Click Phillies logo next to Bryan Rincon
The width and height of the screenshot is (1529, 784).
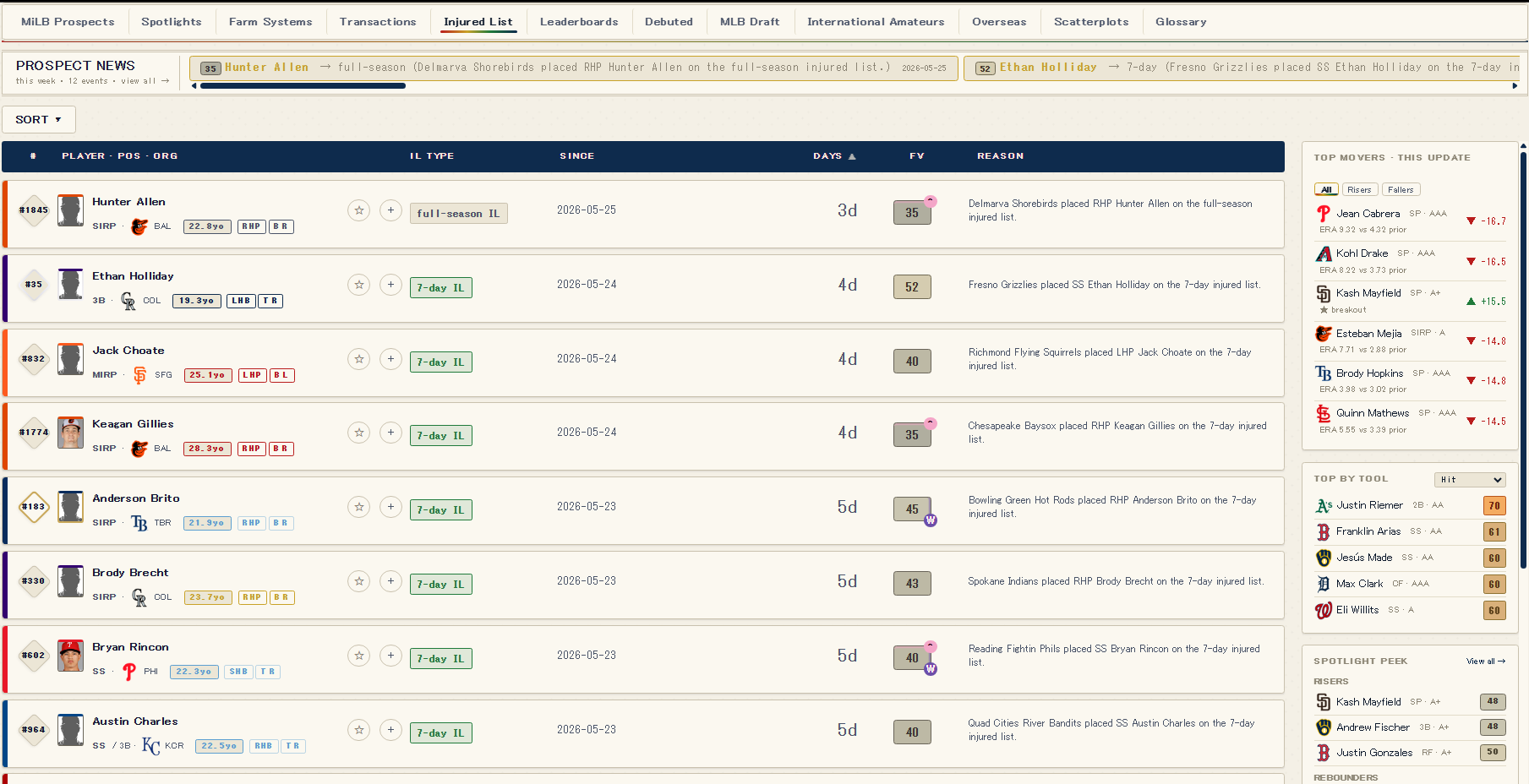129,672
